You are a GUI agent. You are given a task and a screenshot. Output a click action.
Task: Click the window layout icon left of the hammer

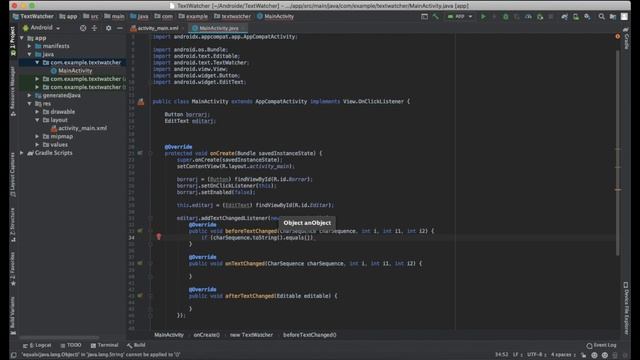[x=424, y=17]
